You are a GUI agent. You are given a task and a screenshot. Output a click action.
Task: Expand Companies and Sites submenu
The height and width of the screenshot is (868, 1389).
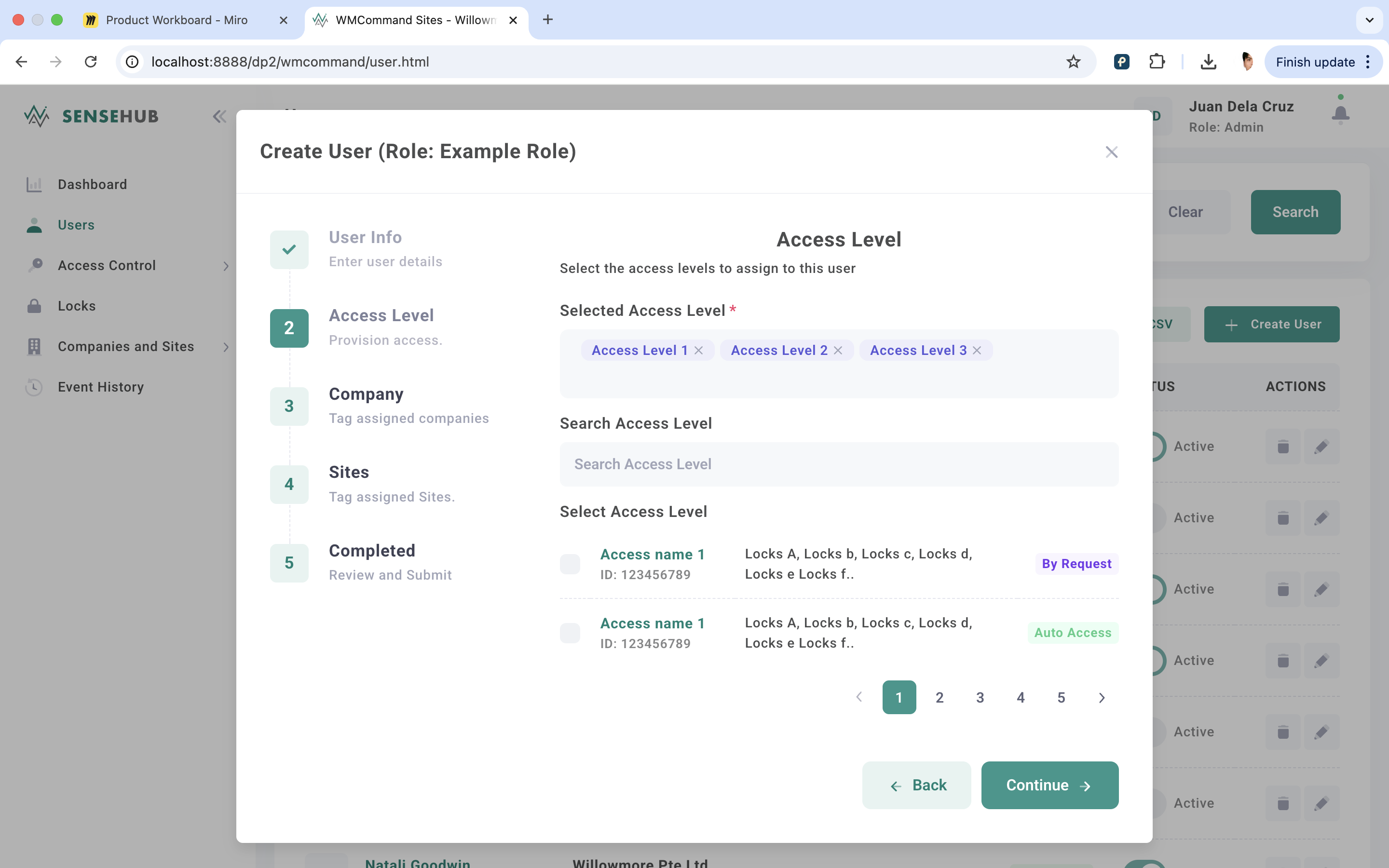tap(126, 346)
